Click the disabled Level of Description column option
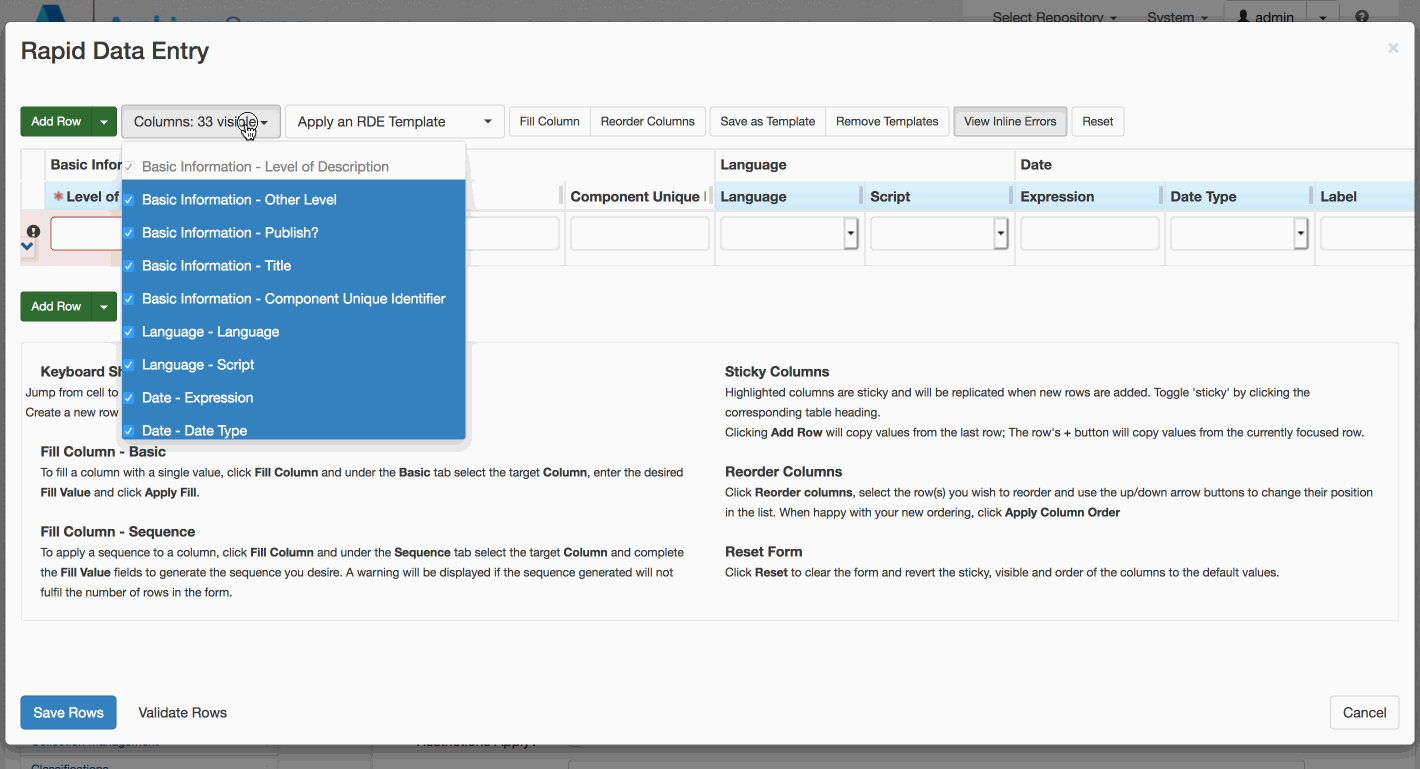The height and width of the screenshot is (769, 1420). tap(293, 166)
